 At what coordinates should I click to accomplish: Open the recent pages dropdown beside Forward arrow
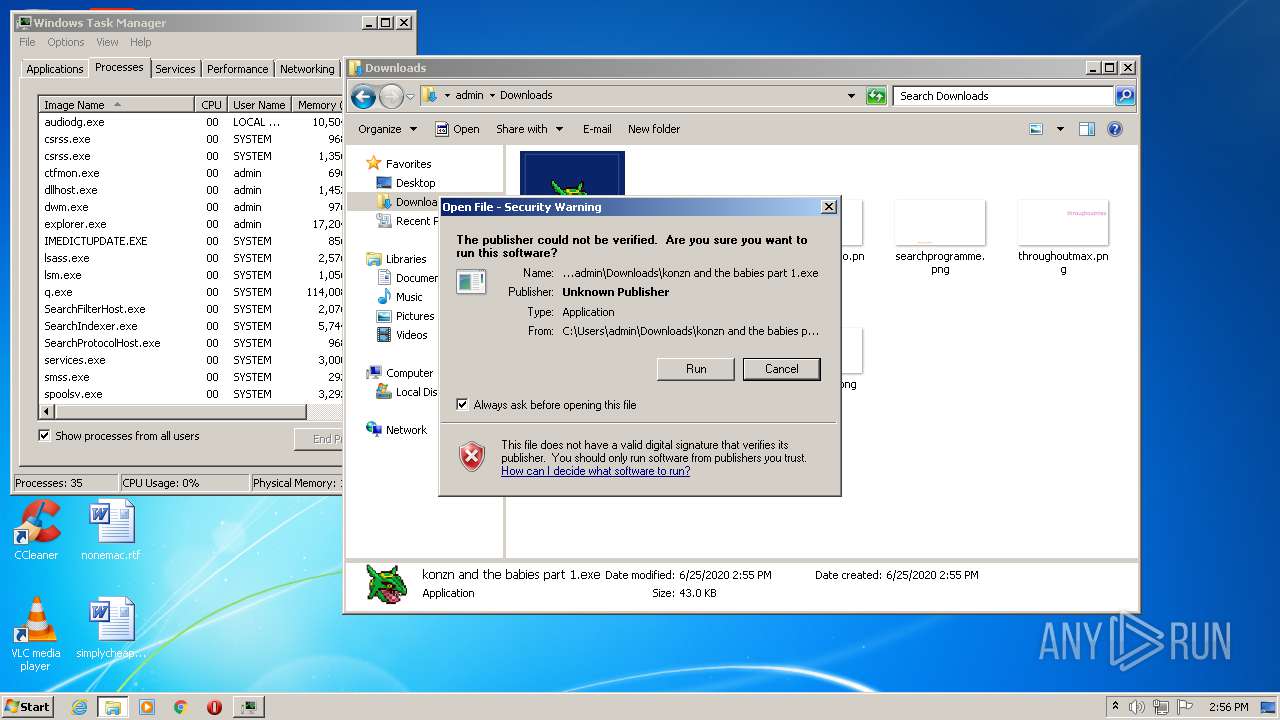tap(410, 97)
